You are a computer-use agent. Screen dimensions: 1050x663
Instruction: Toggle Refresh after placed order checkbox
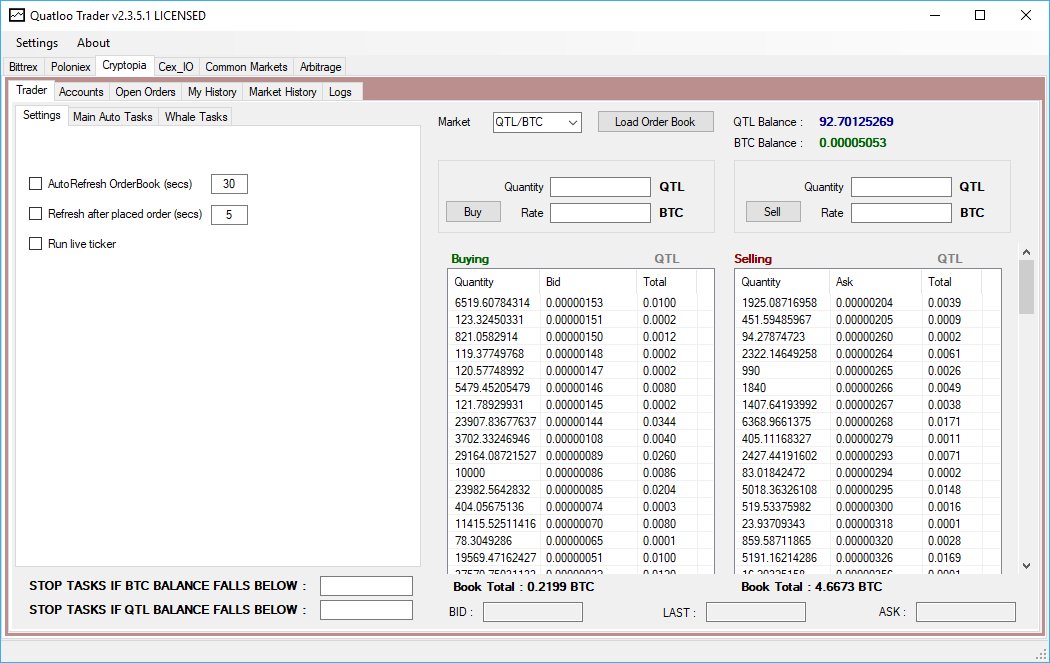(35, 214)
